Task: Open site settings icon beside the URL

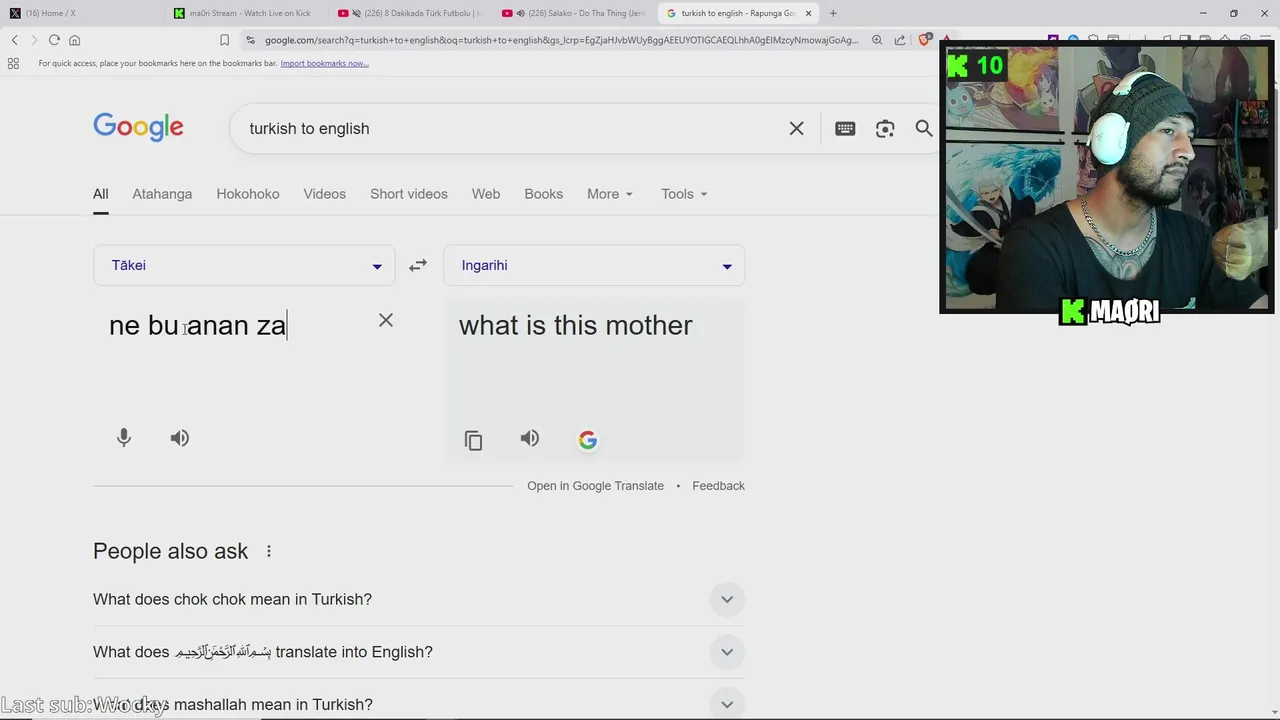Action: click(x=250, y=40)
